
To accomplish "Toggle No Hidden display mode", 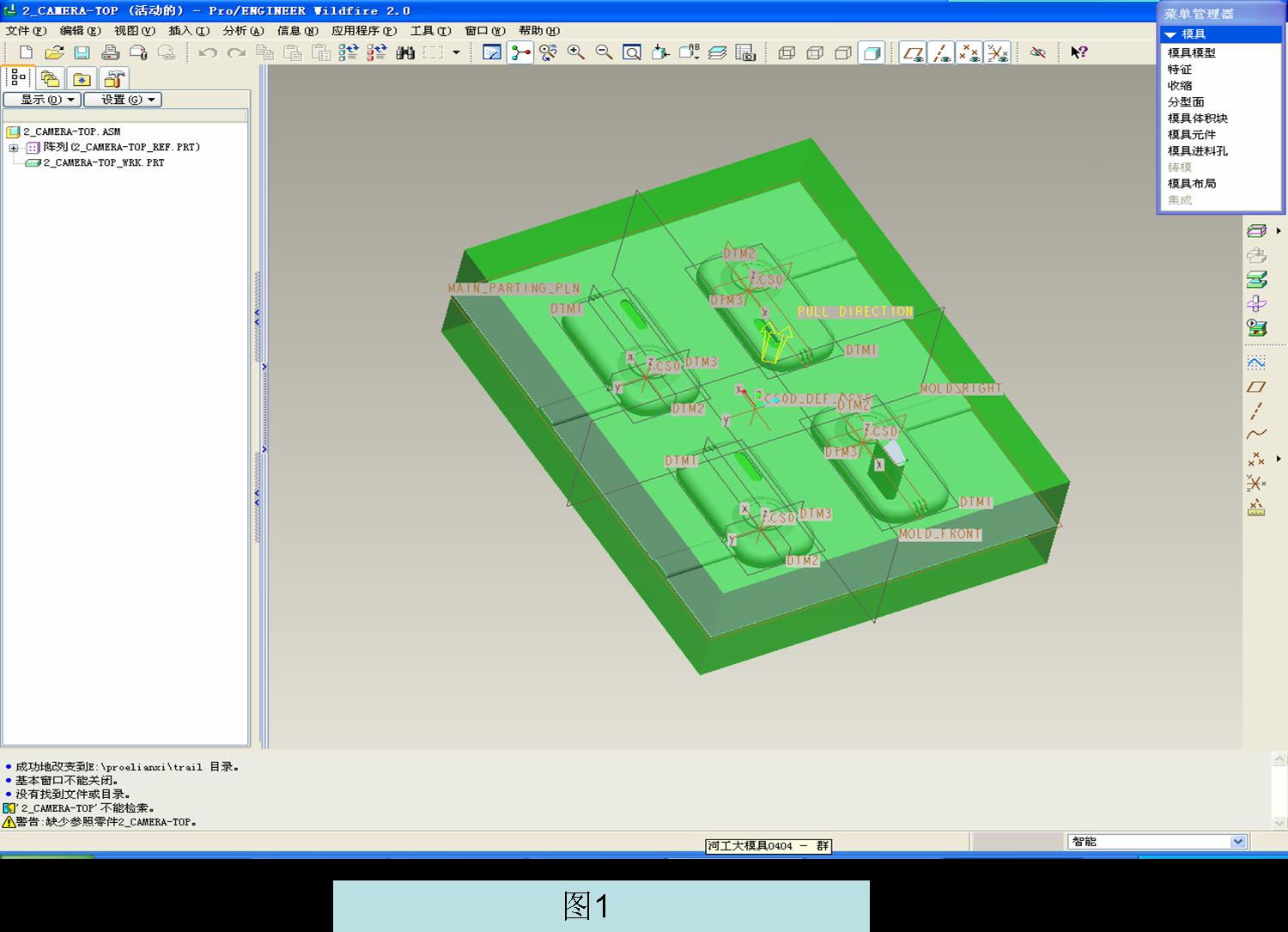I will pyautogui.click(x=843, y=52).
